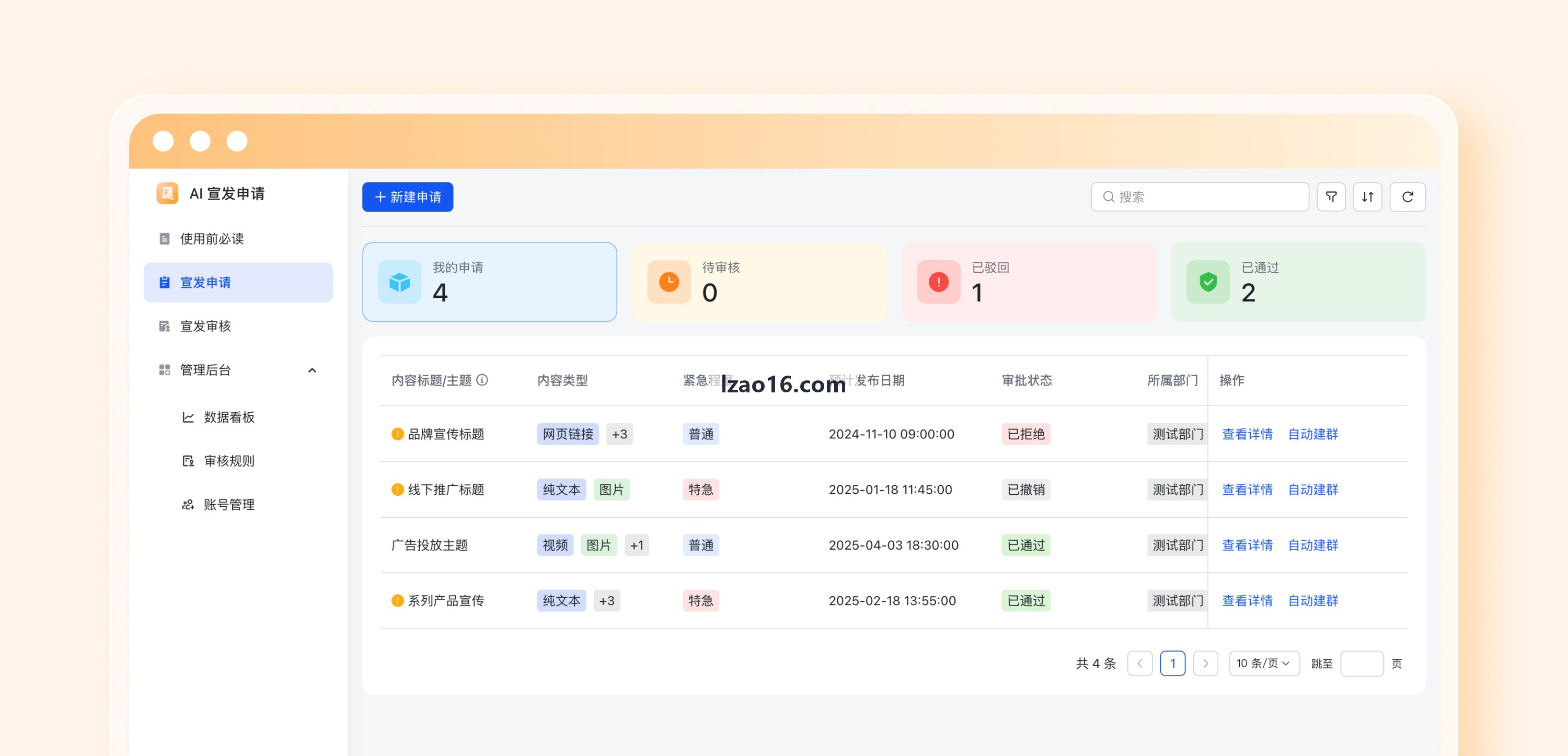Click warning icon beside 品牌宣传标题

pyautogui.click(x=397, y=434)
